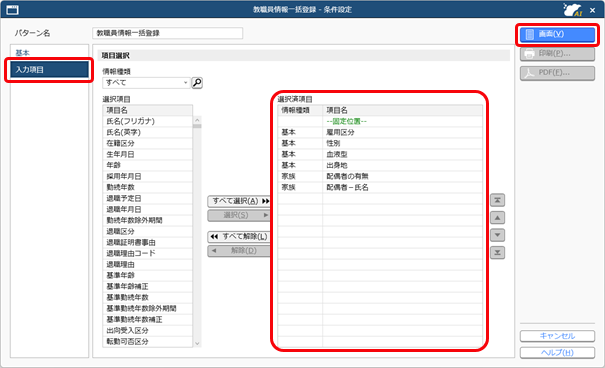Click the AI assistant cloud icon

point(572,10)
